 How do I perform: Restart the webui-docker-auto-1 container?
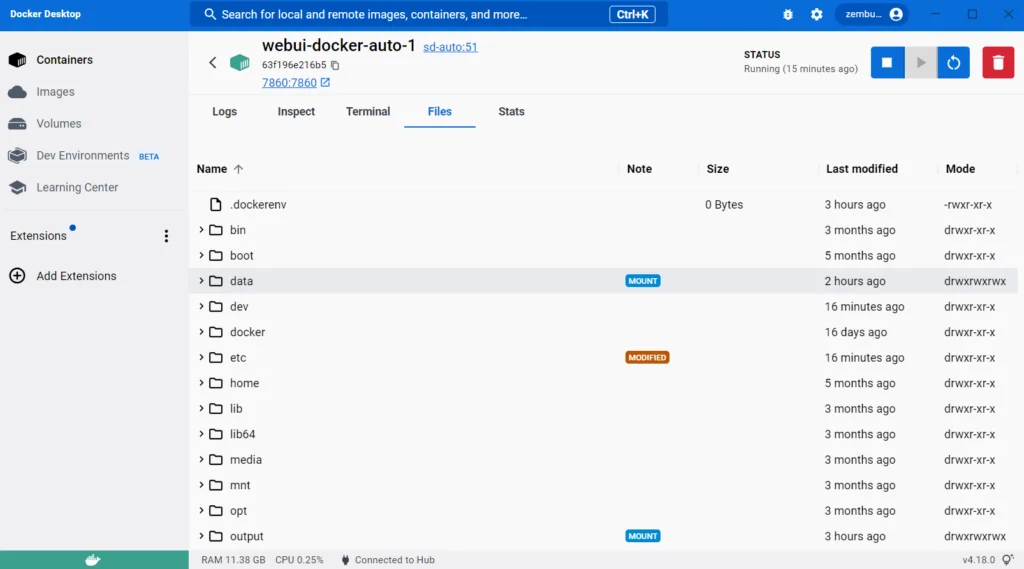(953, 63)
